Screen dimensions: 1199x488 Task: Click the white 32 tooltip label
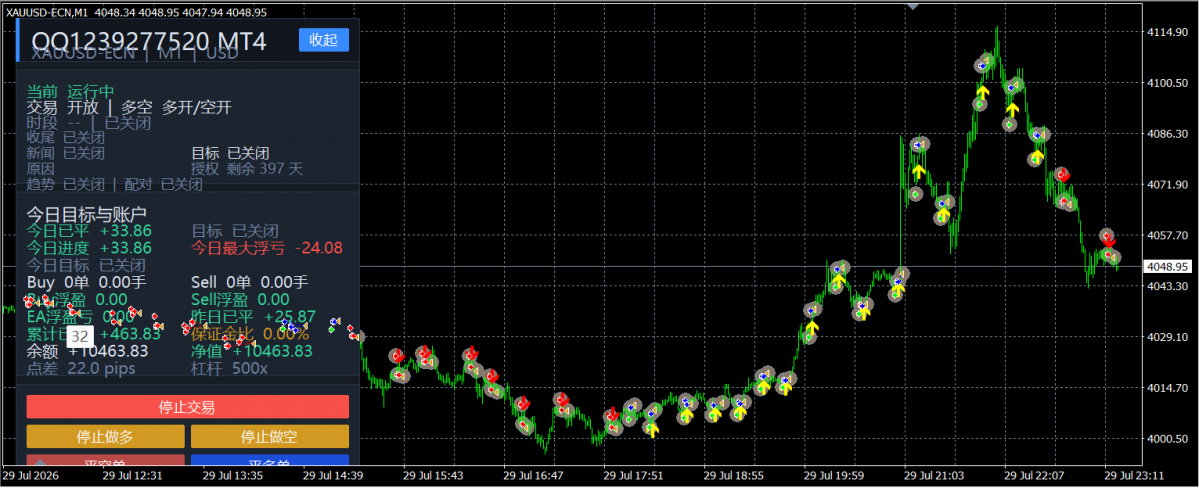pos(80,336)
